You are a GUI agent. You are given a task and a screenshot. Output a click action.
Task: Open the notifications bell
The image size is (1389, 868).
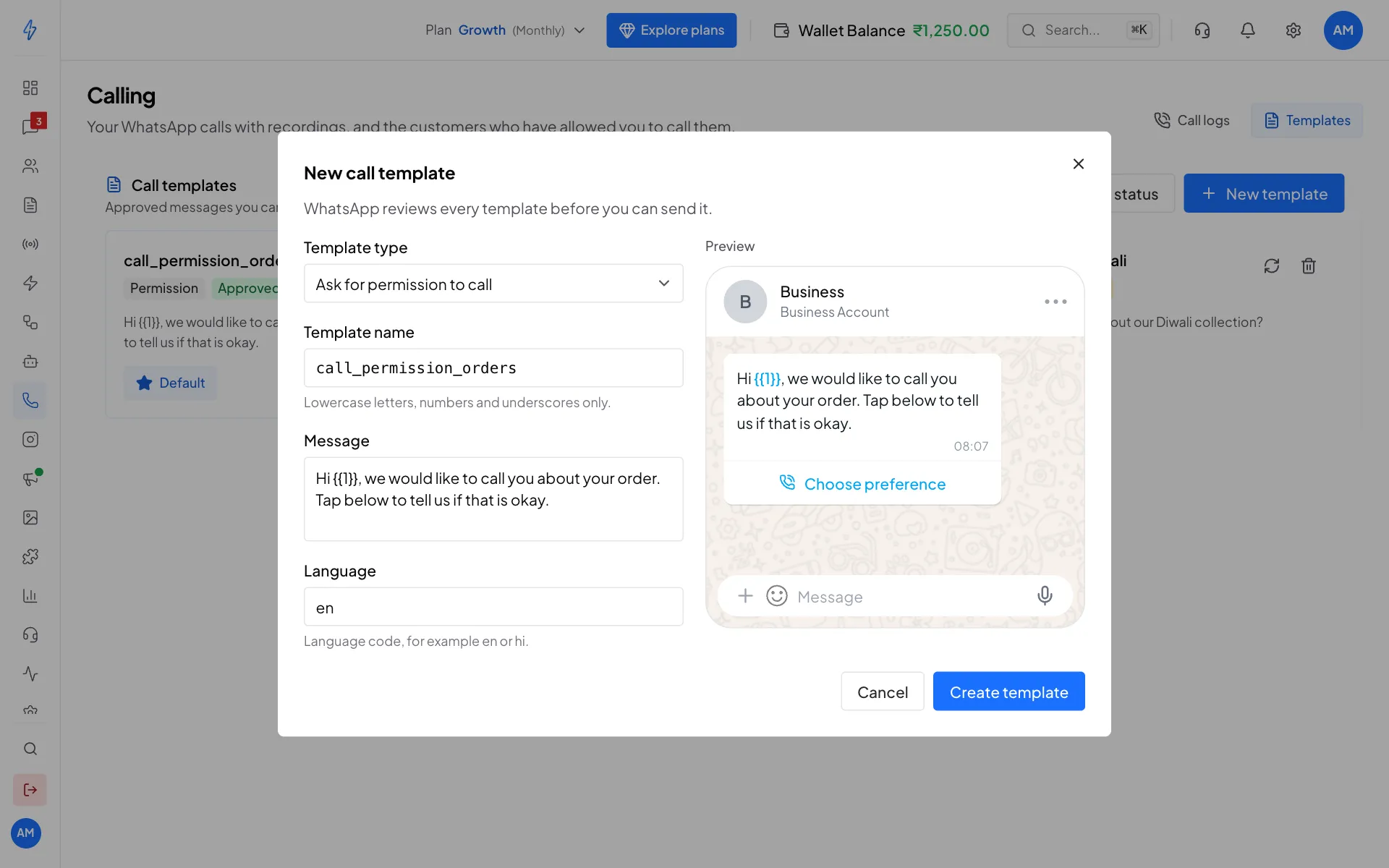point(1248,30)
